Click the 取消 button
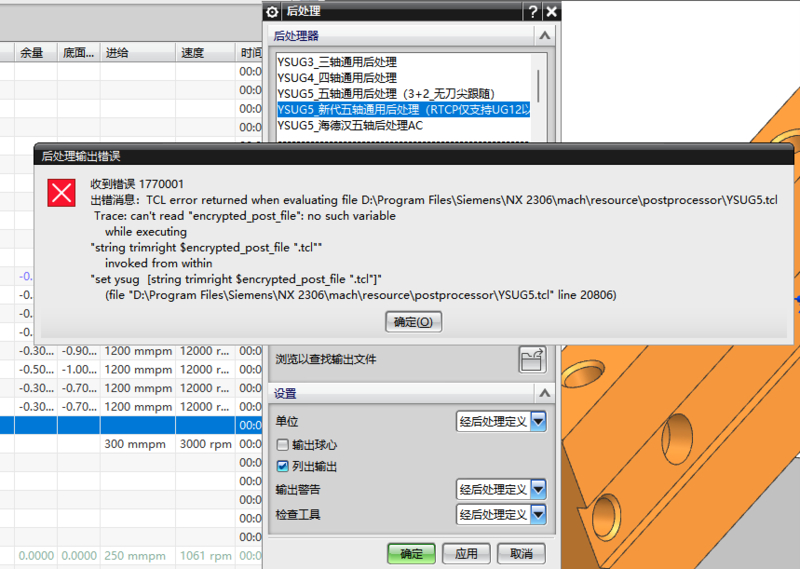This screenshot has width=800, height=569. pos(521,554)
